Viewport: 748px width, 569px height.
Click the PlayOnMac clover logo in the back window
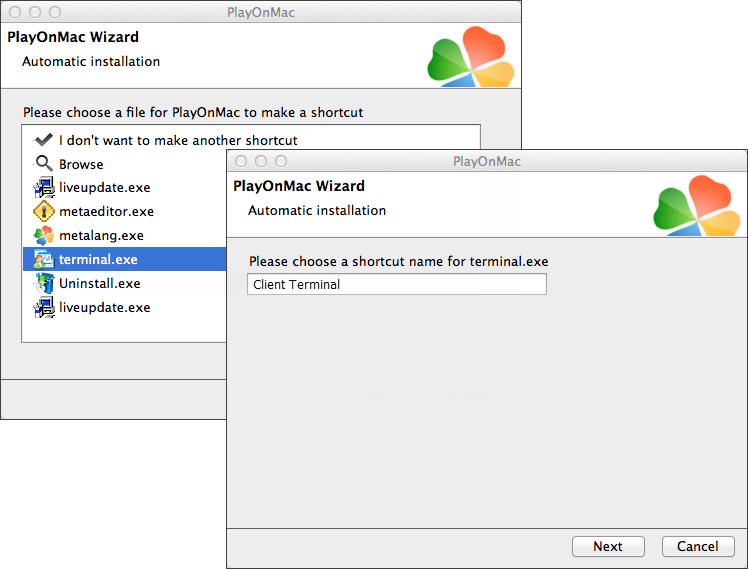[x=468, y=56]
